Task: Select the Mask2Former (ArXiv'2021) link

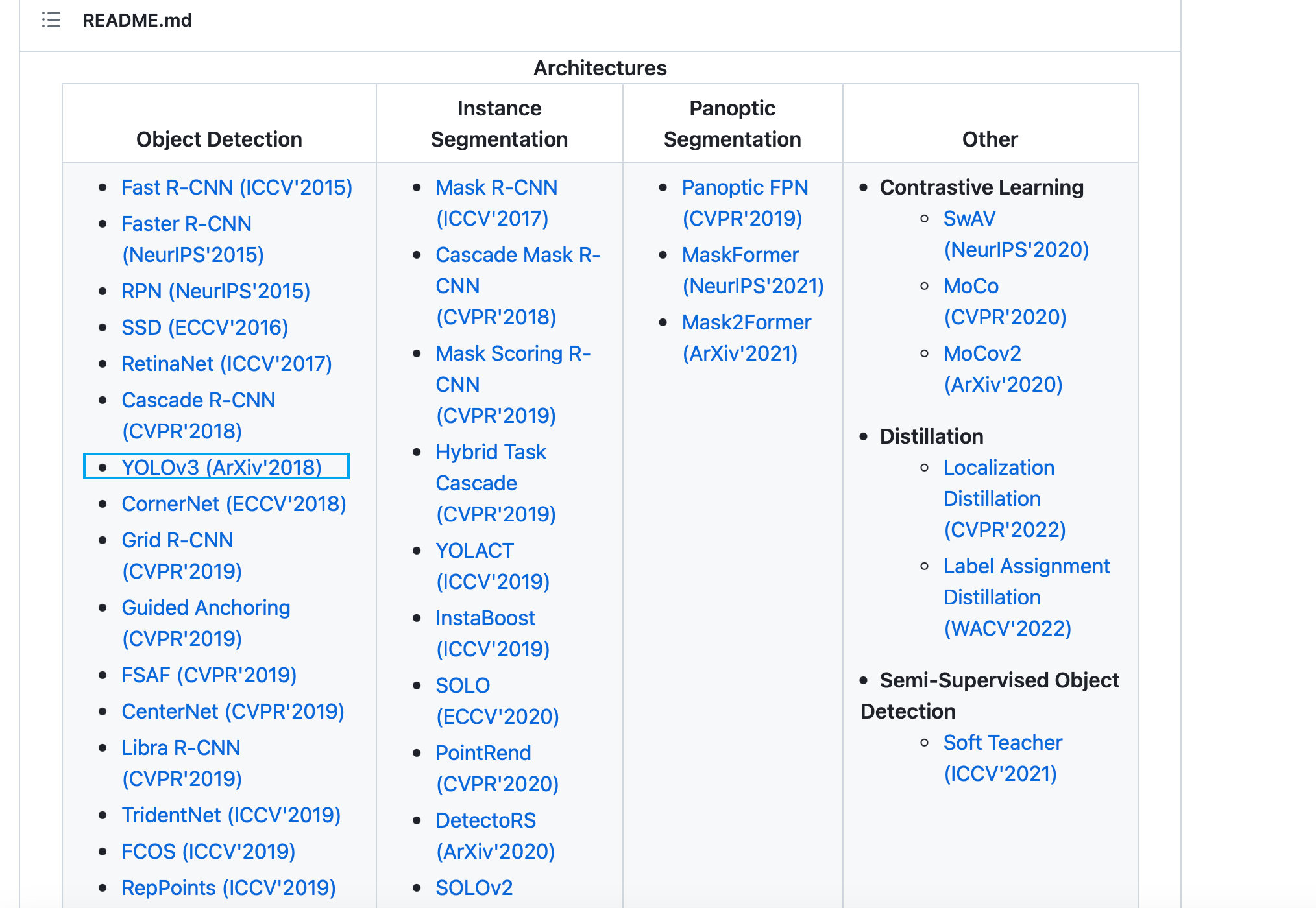Action: pyautogui.click(x=746, y=322)
